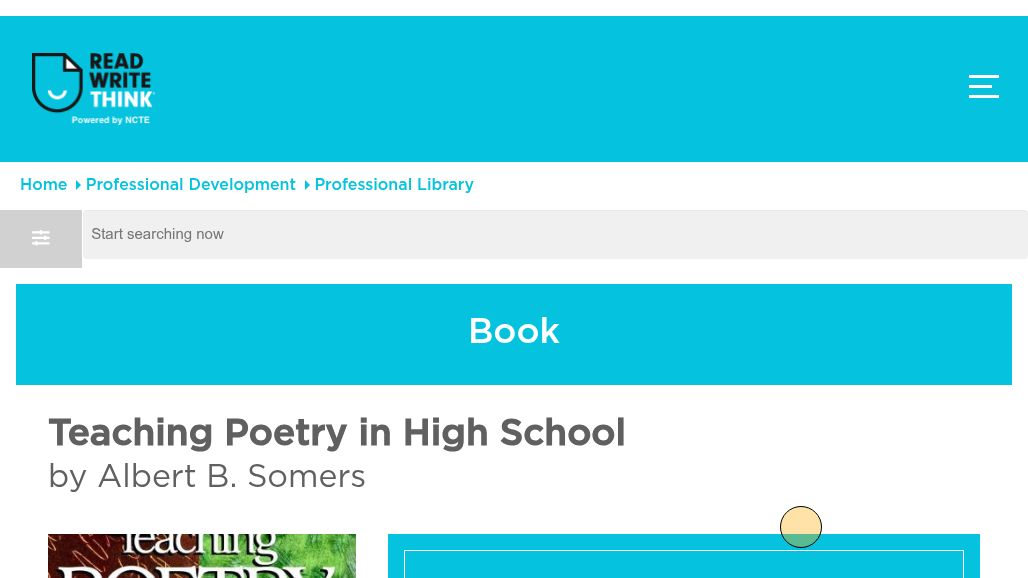1028x578 pixels.
Task: Click the arrow before Professional Development
Action: (77, 185)
